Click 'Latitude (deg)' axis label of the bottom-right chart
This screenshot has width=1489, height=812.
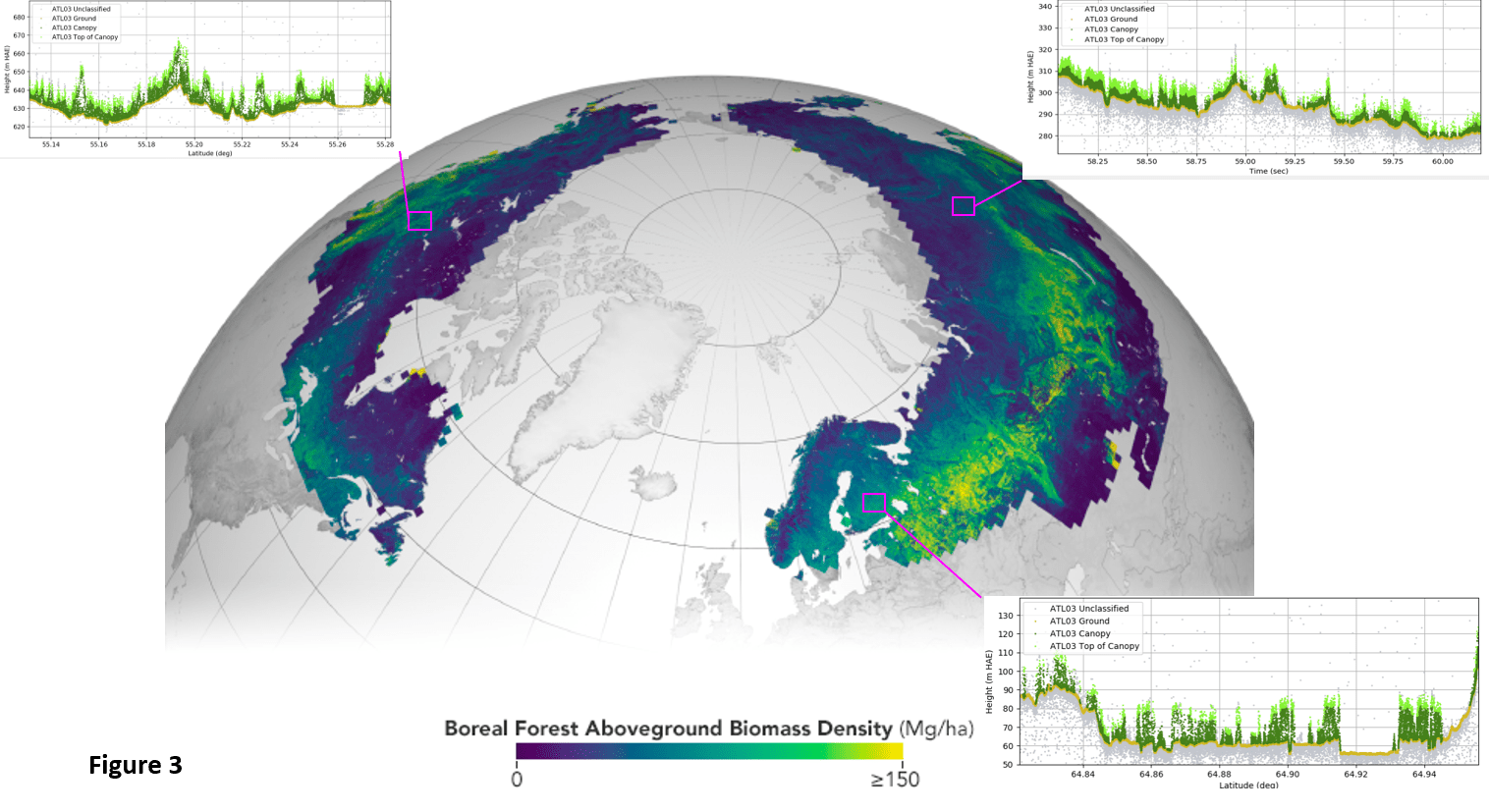pyautogui.click(x=1249, y=785)
